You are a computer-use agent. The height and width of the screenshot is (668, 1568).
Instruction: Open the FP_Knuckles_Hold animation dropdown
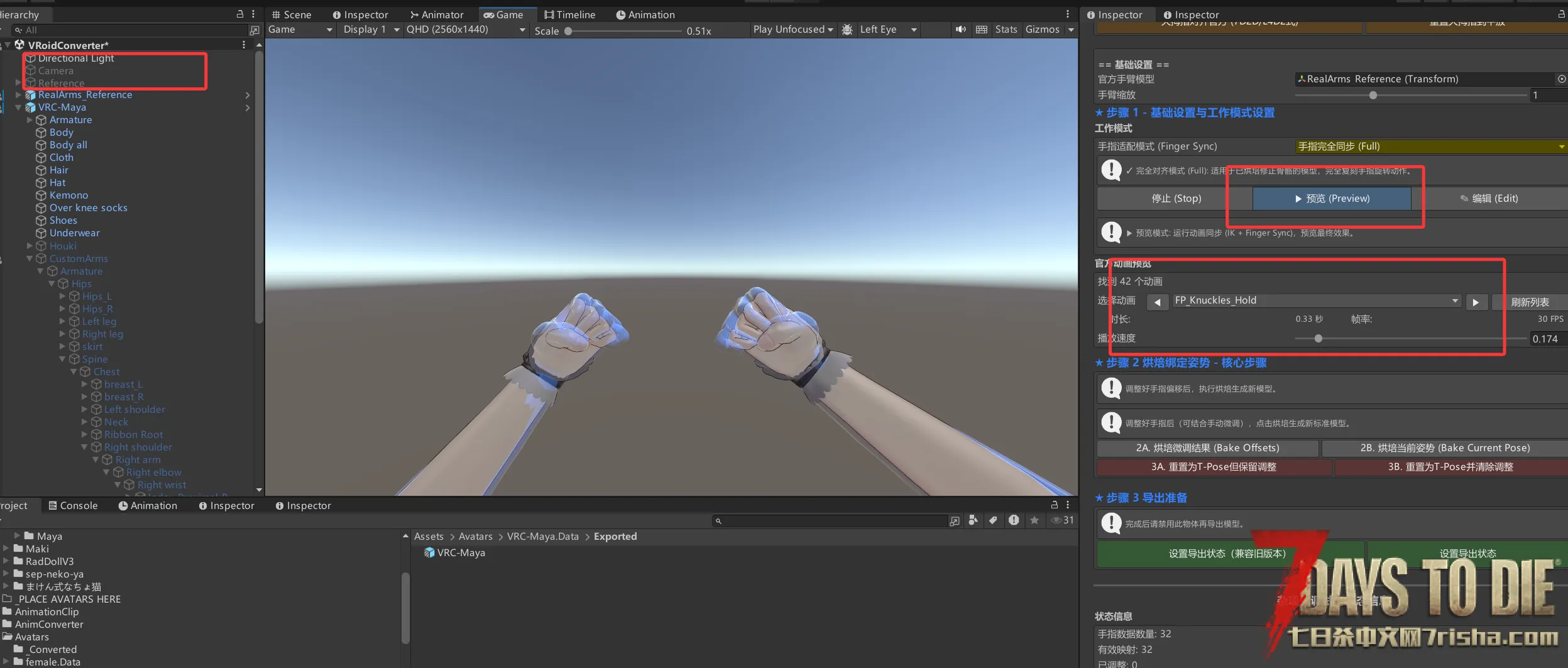pos(1315,300)
